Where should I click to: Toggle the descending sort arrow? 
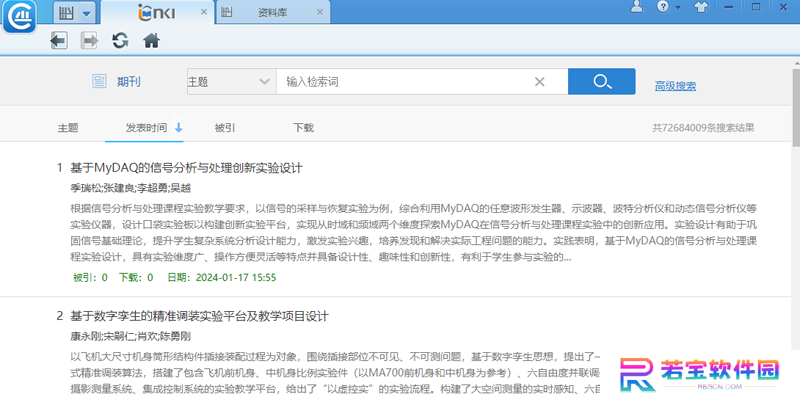point(179,128)
